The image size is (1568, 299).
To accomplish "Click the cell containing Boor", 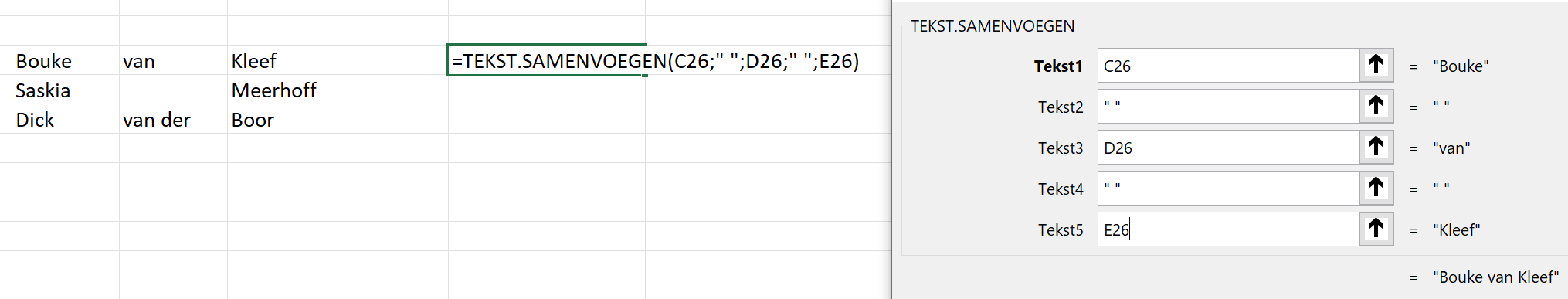I will tap(338, 119).
